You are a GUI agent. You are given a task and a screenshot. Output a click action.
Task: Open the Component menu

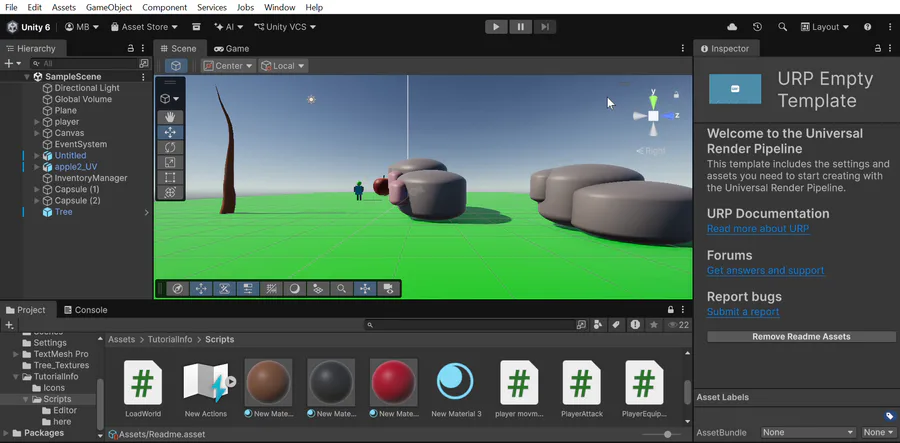[165, 7]
